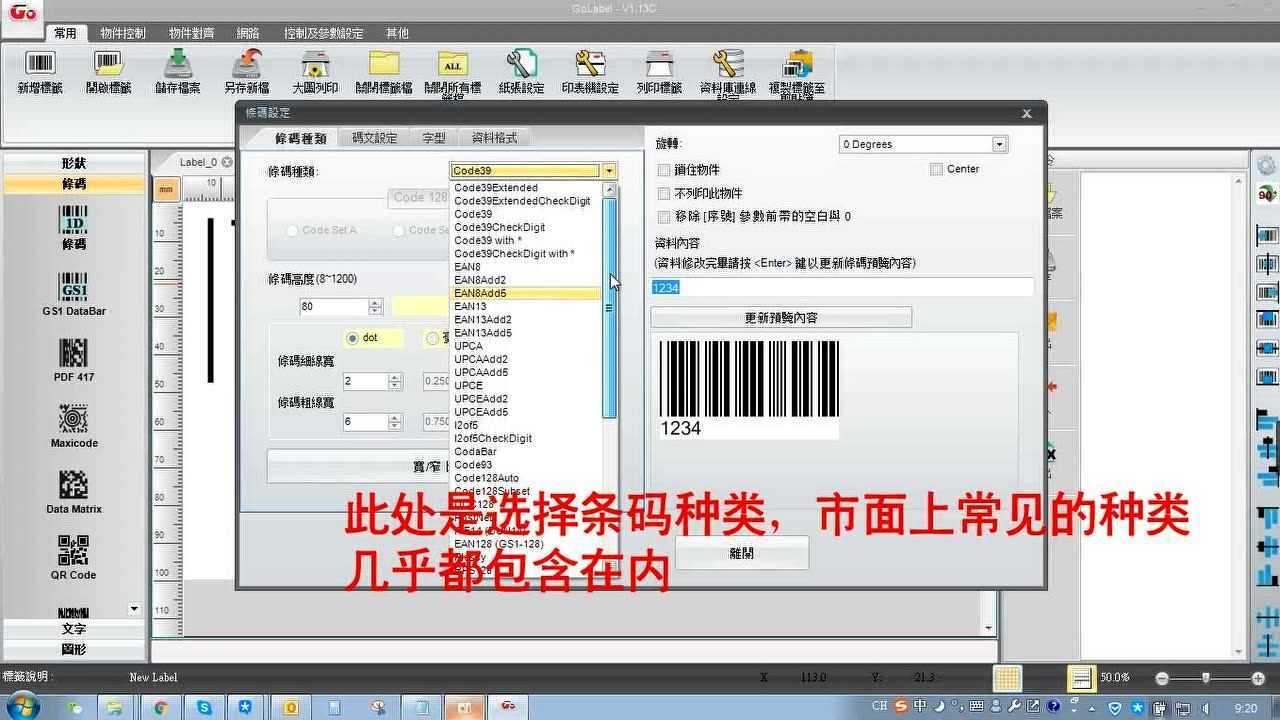This screenshot has height=720, width=1280.
Task: Open the 條碼種類 Code39 dropdown
Action: (609, 170)
